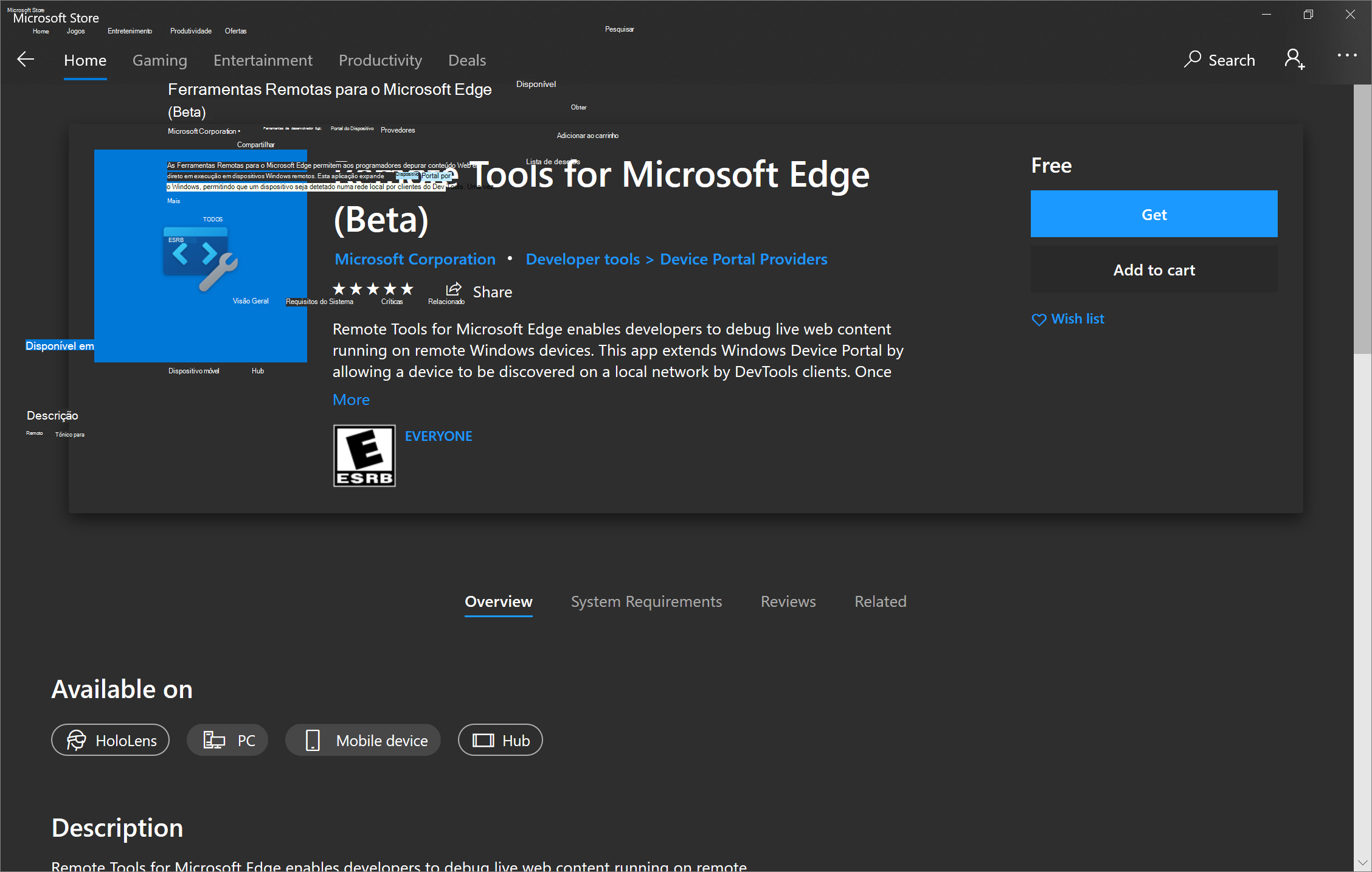Open the See more ellipsis menu
Image resolution: width=1372 pixels, height=872 pixels.
click(x=1347, y=55)
